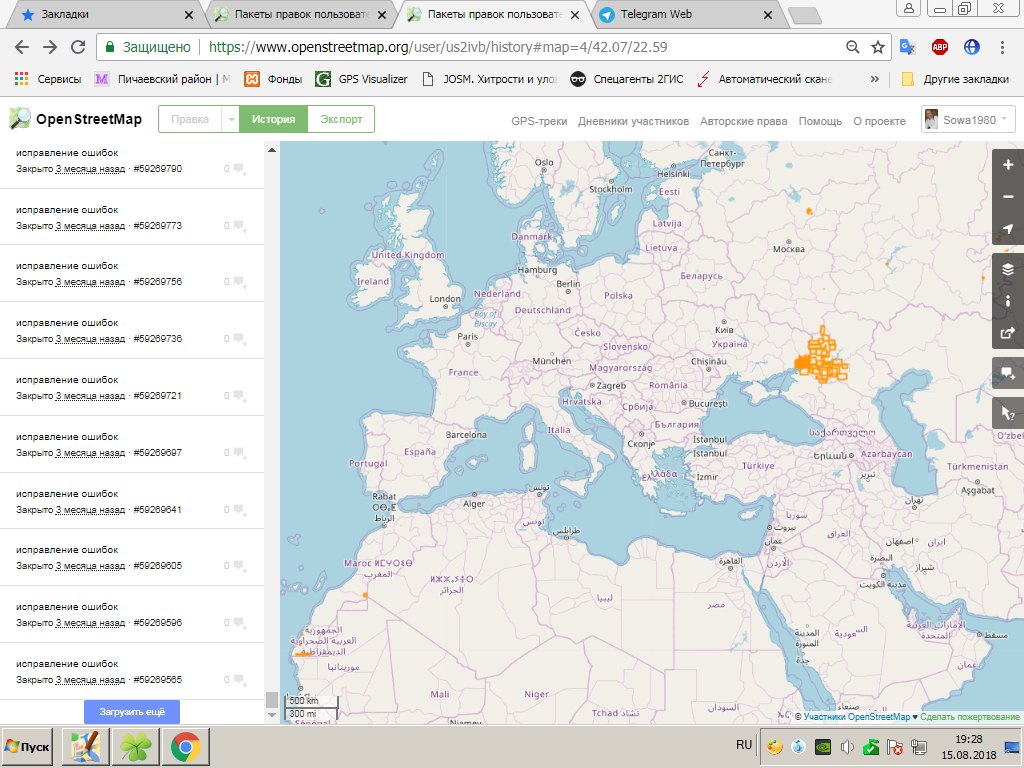Viewport: 1024px width, 768px height.
Task: Open the map layers panel
Action: (1008, 269)
